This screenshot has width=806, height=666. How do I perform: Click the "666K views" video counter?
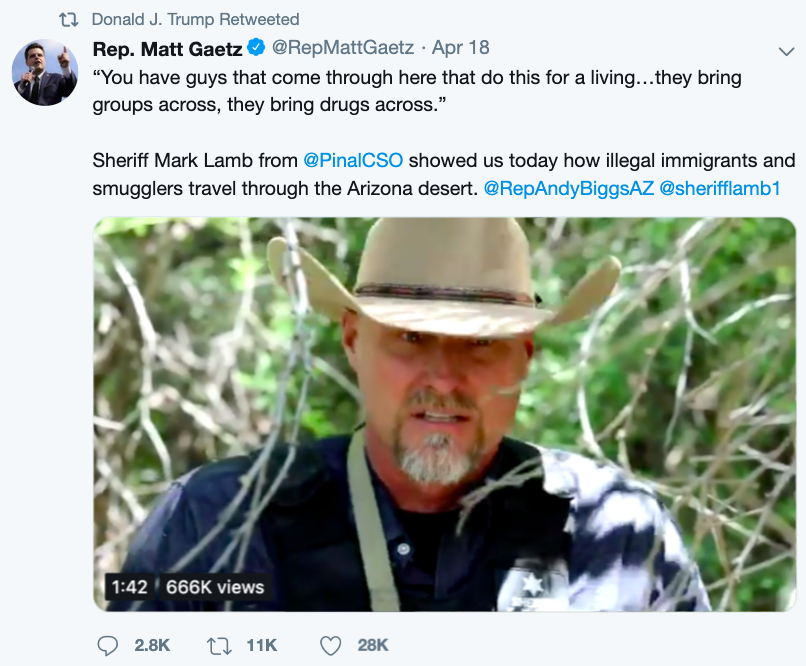[215, 587]
